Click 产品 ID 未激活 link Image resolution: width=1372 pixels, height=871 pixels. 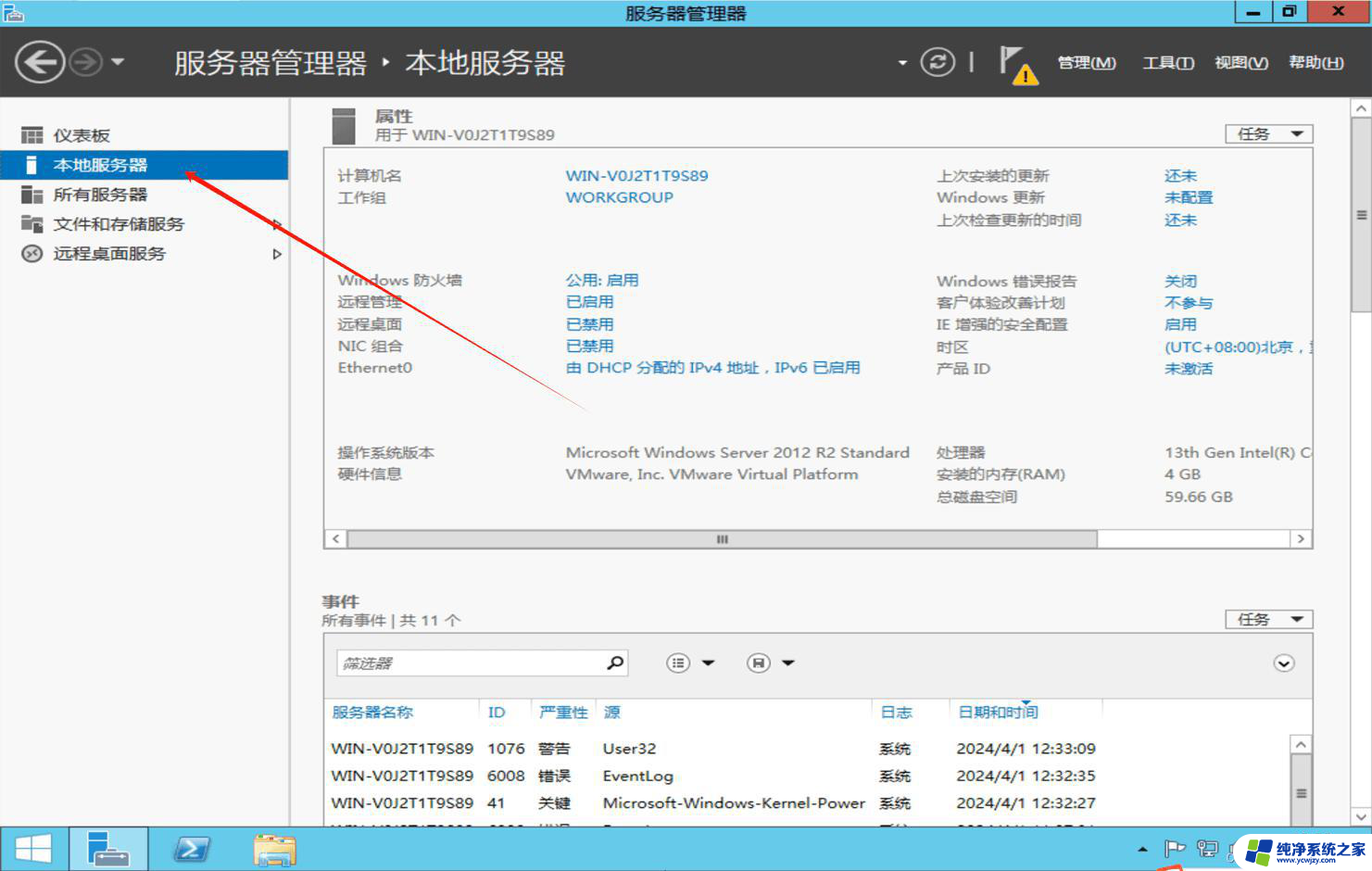pyautogui.click(x=1189, y=369)
